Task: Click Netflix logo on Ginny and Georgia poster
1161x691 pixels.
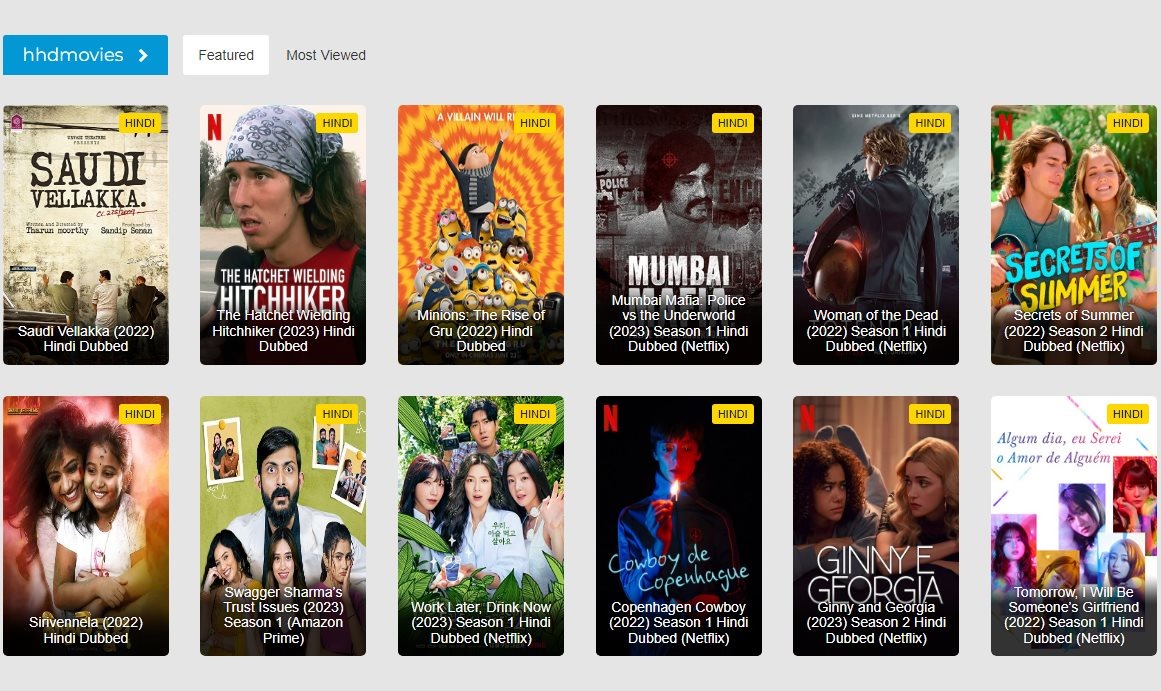Action: [x=808, y=416]
